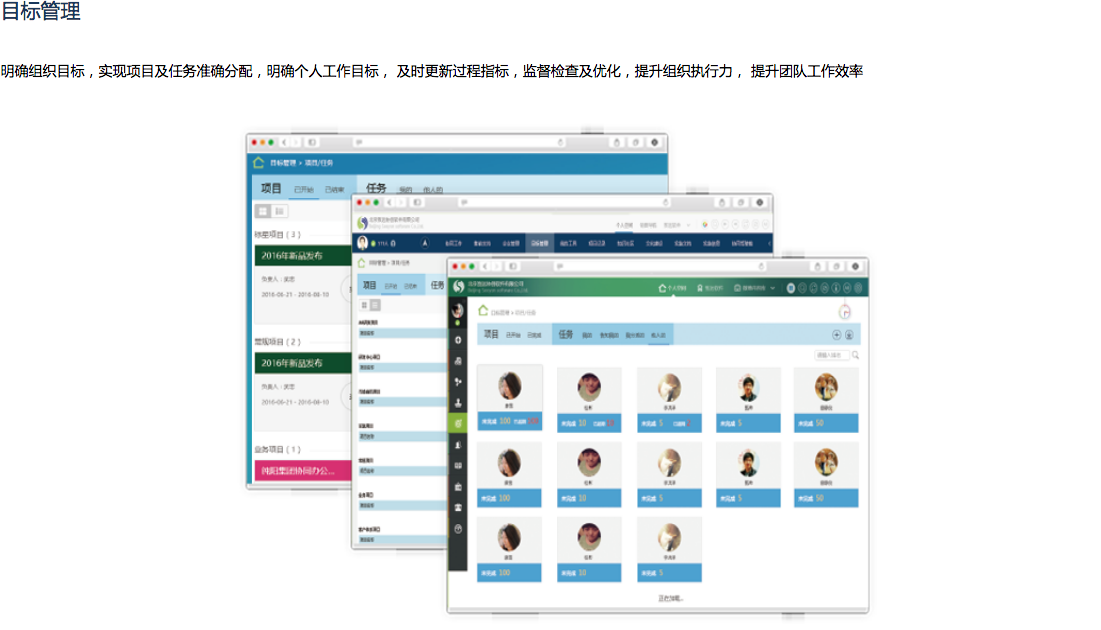Select the 已开始 tab in the back window
1101x630 pixels.
click(x=303, y=189)
